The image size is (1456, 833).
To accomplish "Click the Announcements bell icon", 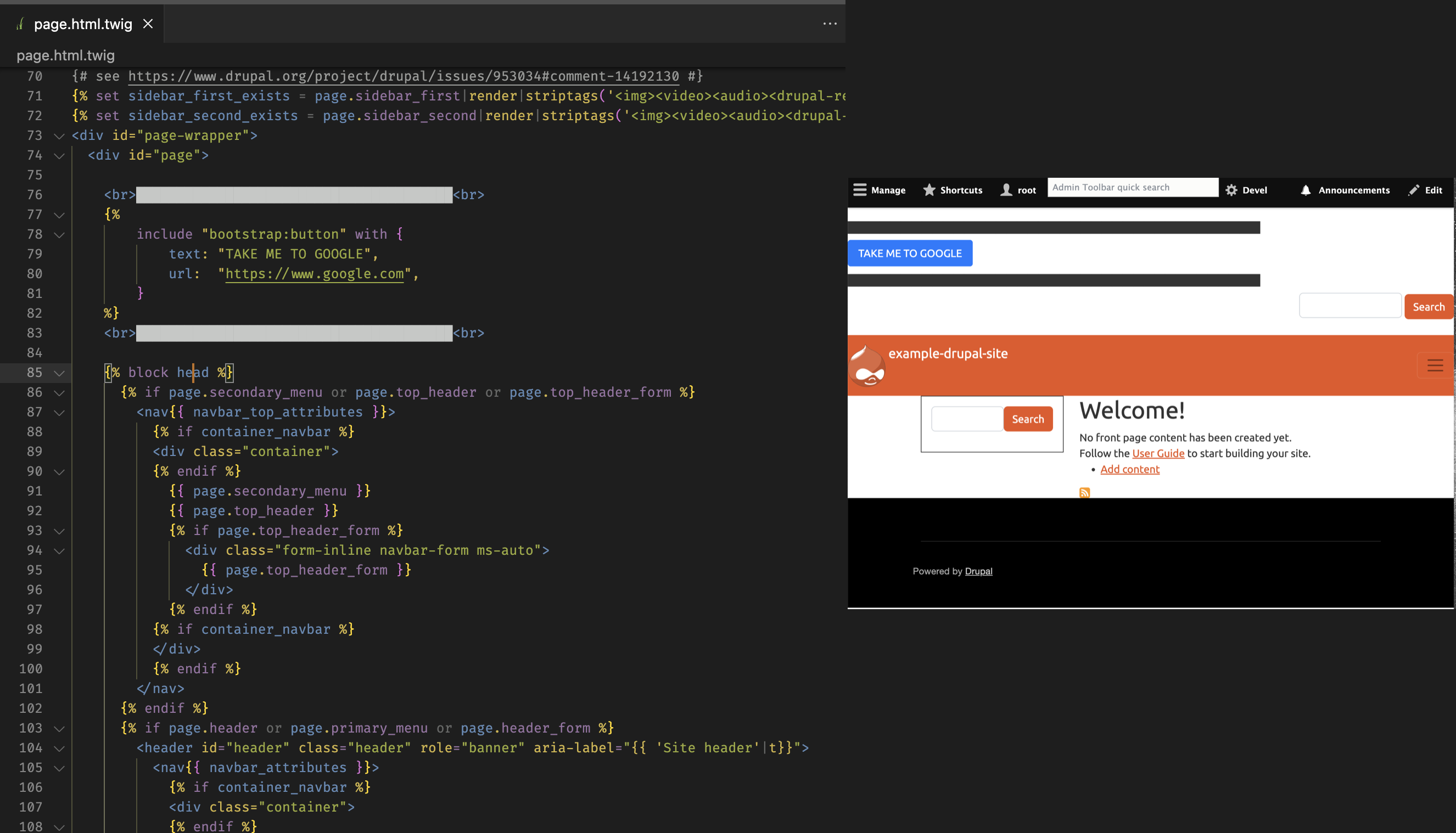I will click(x=1306, y=190).
